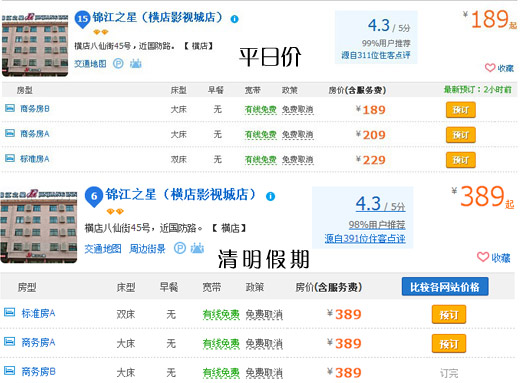Open 标准房A room type in top table

[x=35, y=159]
